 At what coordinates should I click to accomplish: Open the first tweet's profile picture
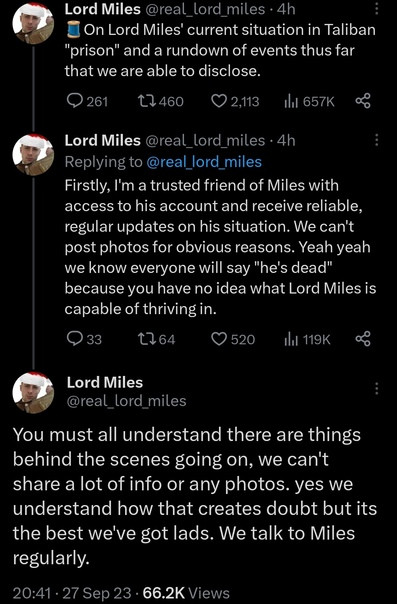[34, 22]
